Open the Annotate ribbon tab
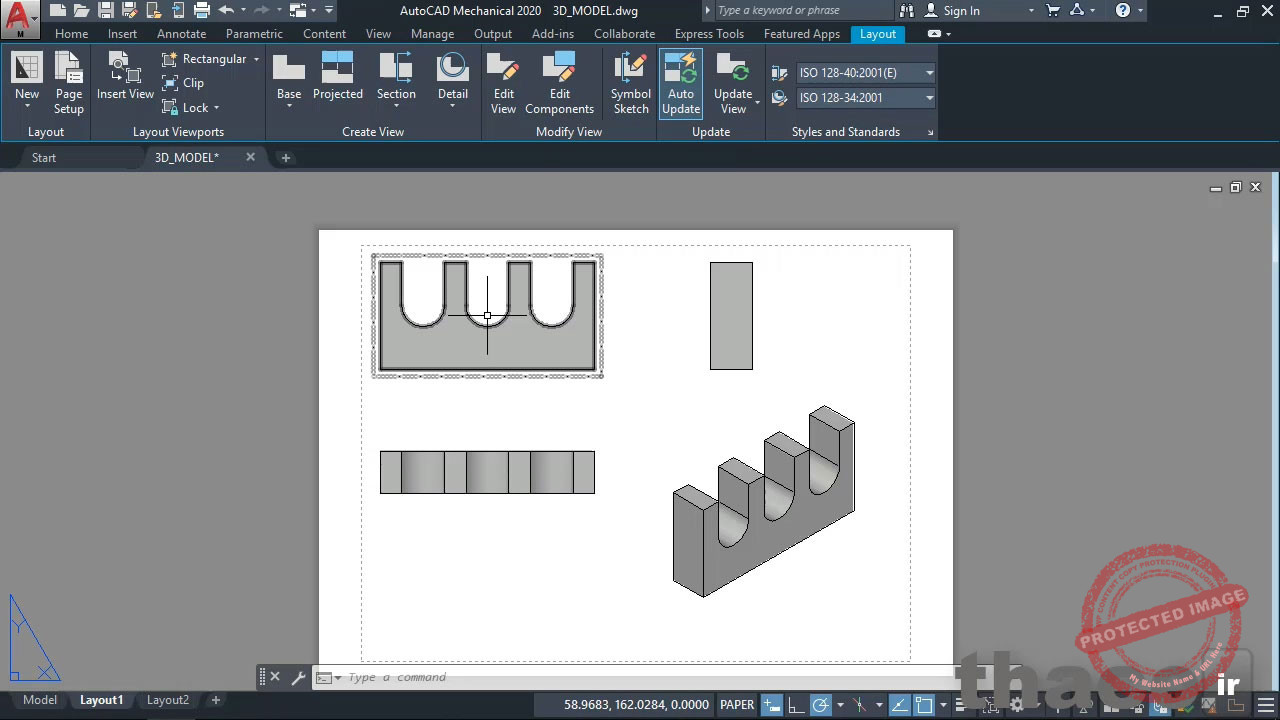The image size is (1280, 720). pos(181,33)
